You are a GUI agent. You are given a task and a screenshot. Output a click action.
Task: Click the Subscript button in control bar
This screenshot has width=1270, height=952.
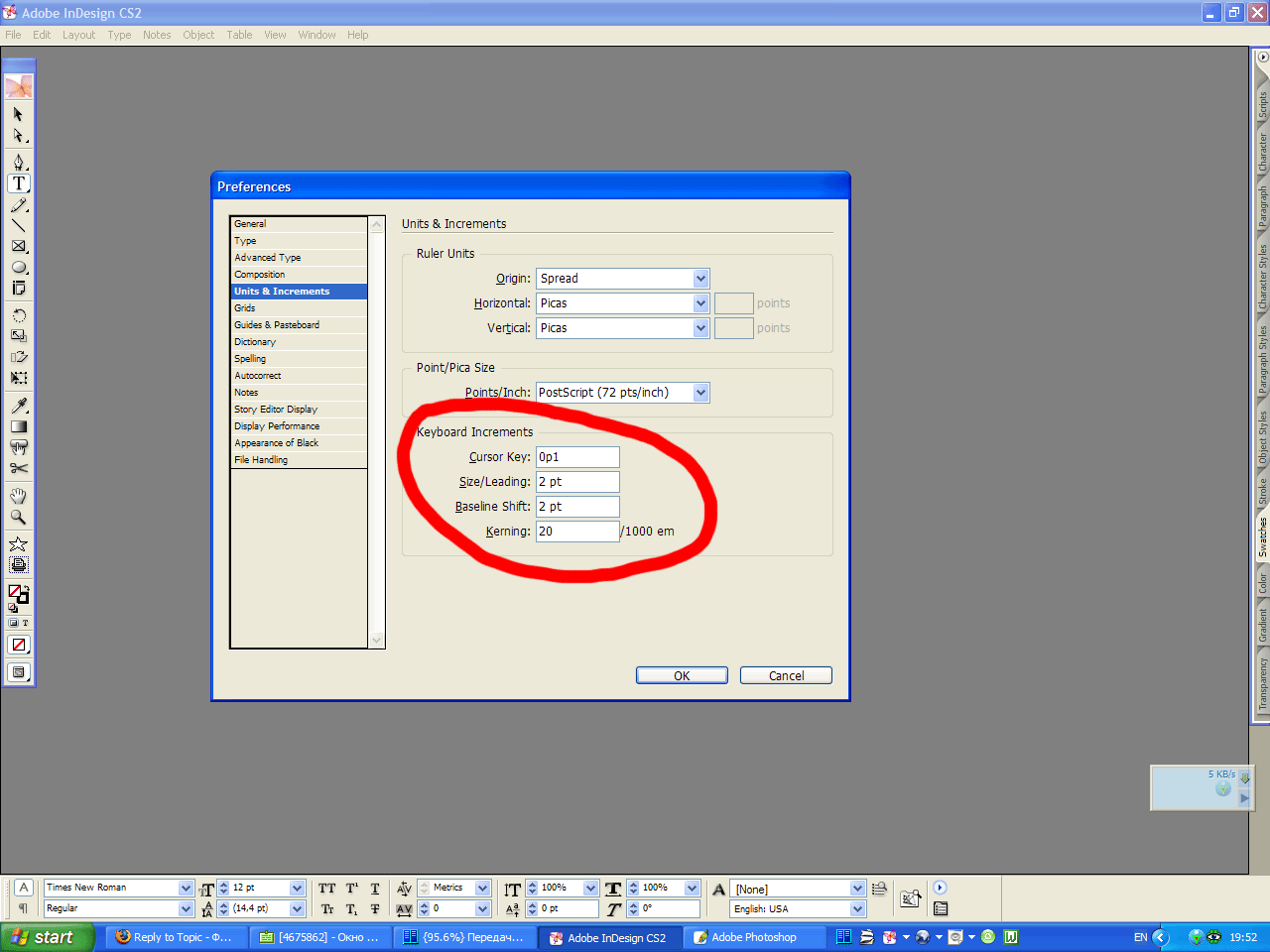352,909
